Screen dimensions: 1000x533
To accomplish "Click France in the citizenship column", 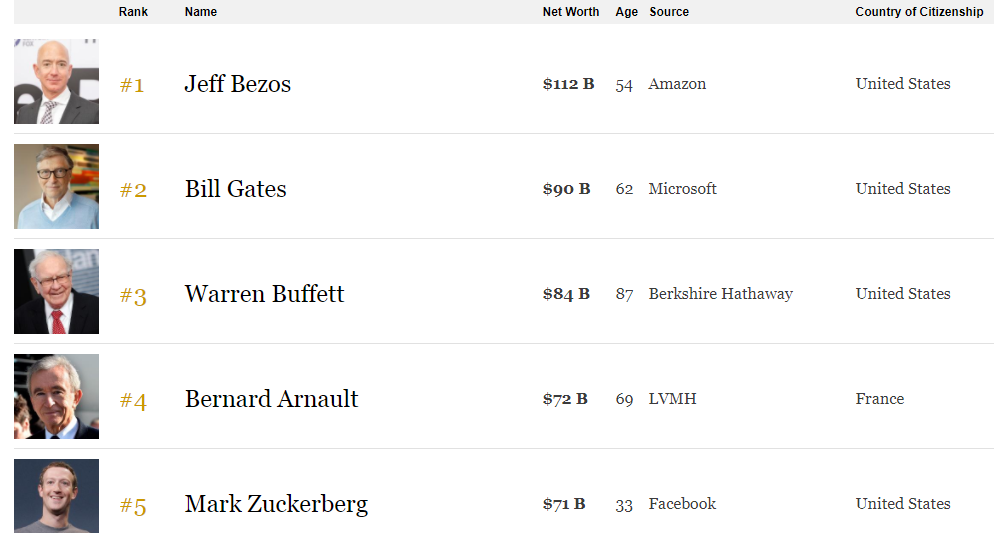I will pos(880,399).
